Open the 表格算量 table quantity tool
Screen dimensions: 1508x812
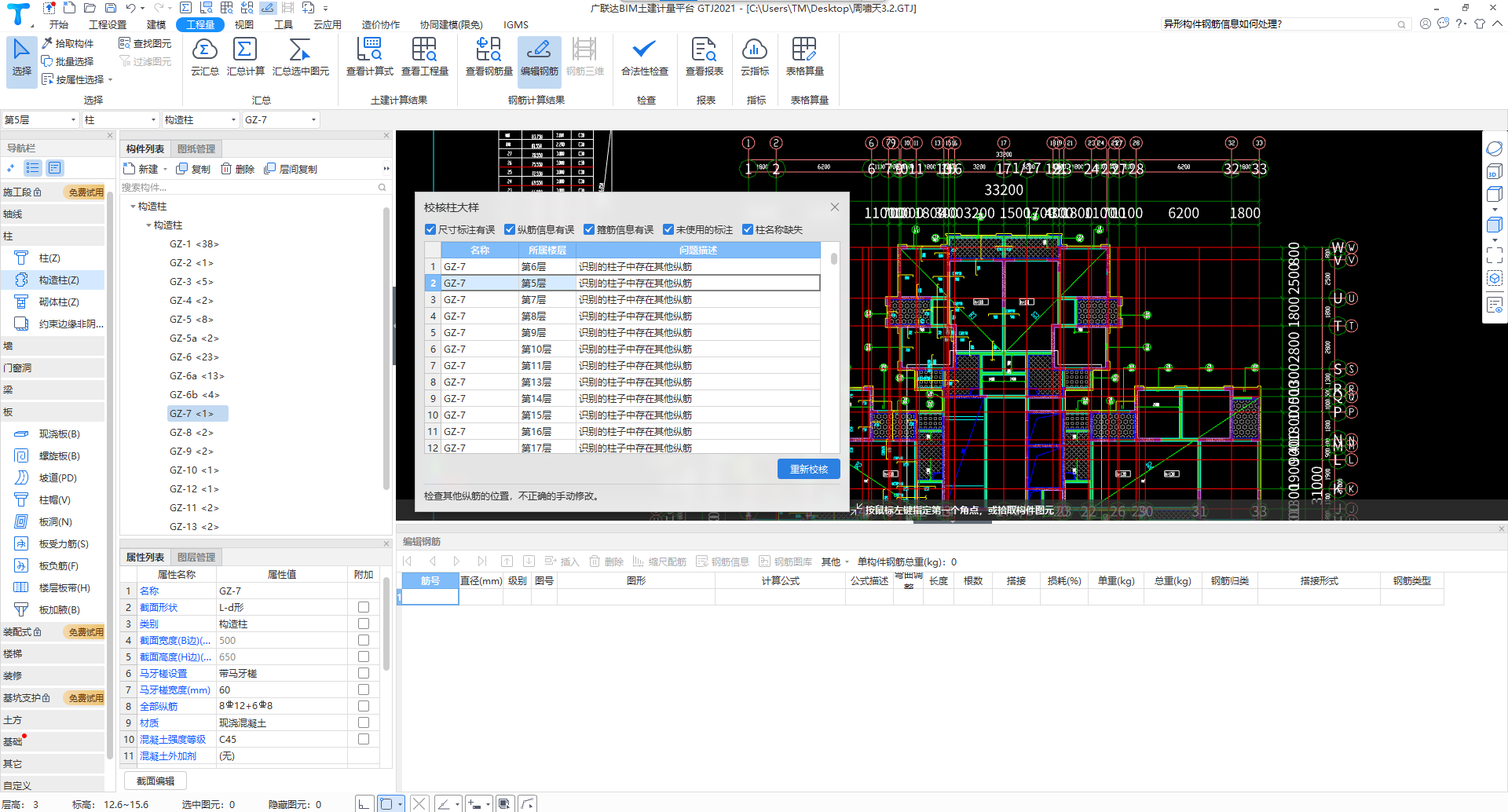click(804, 57)
